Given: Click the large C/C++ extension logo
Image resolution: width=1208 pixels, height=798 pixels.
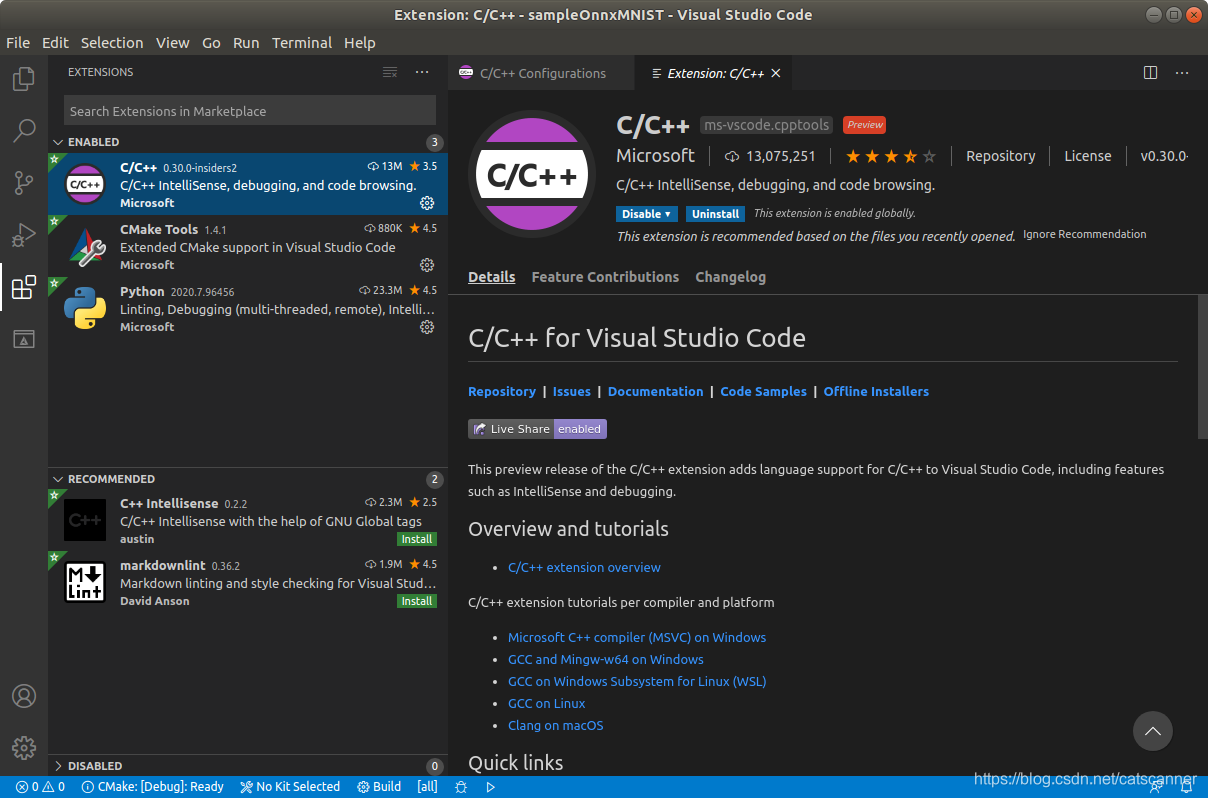Looking at the screenshot, I should [x=532, y=175].
